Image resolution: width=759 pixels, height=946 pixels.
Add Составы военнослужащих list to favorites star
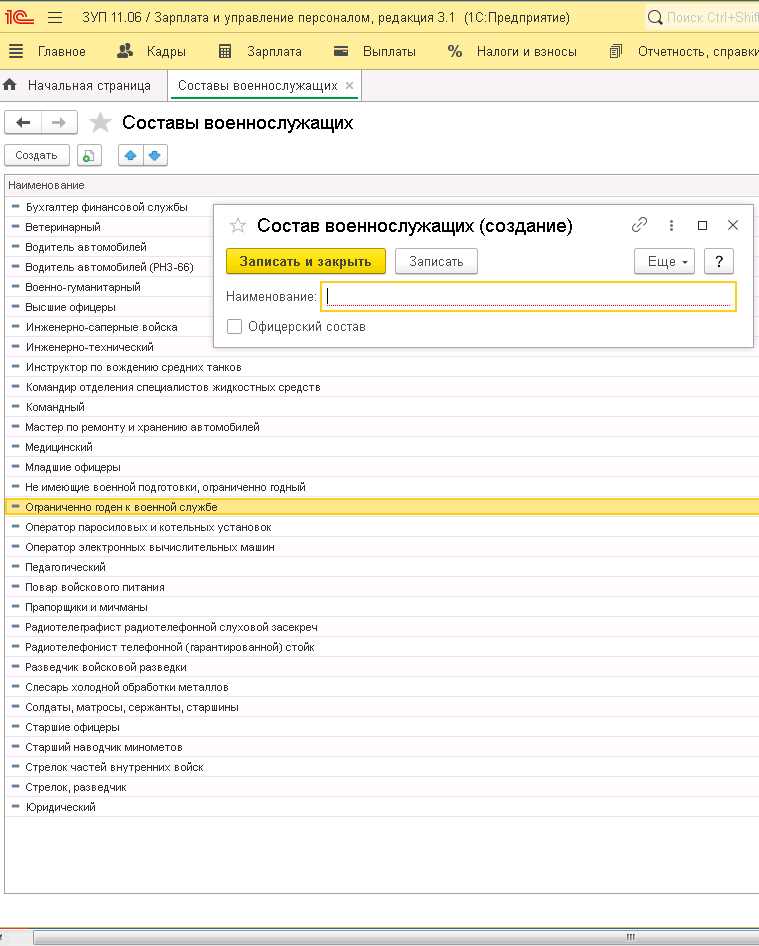[100, 123]
